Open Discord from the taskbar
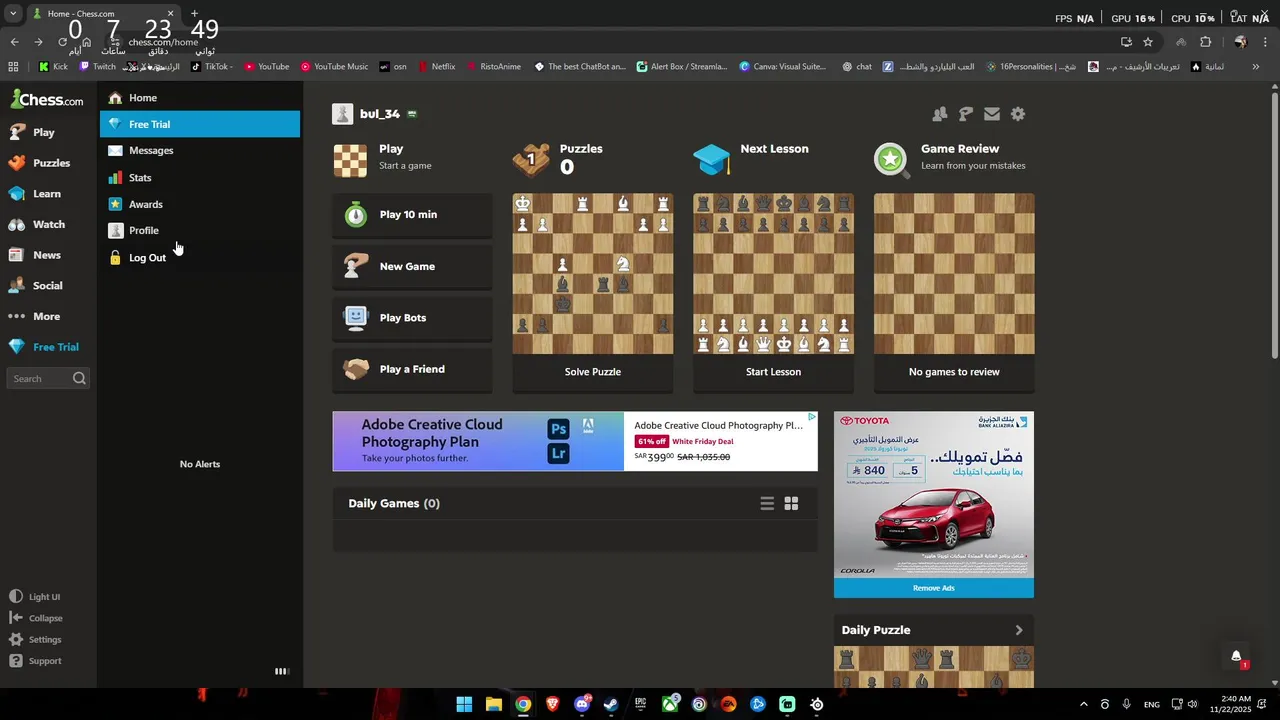 pyautogui.click(x=582, y=705)
